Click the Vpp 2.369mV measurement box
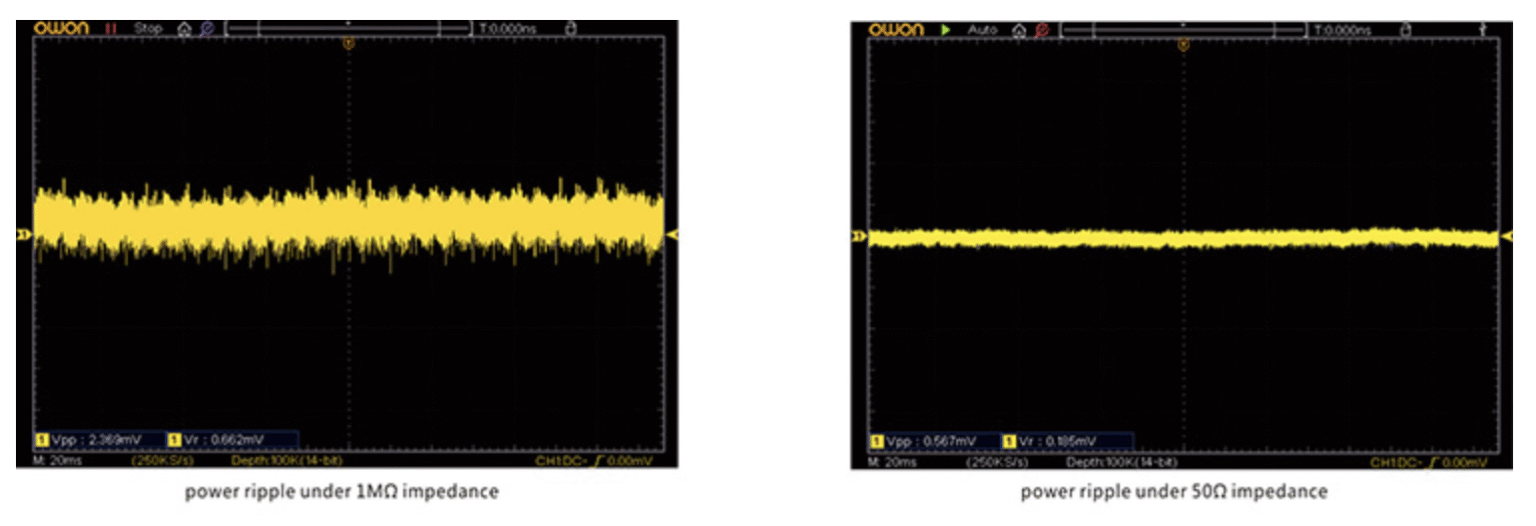Screen dimensions: 1536x526 tap(98, 439)
